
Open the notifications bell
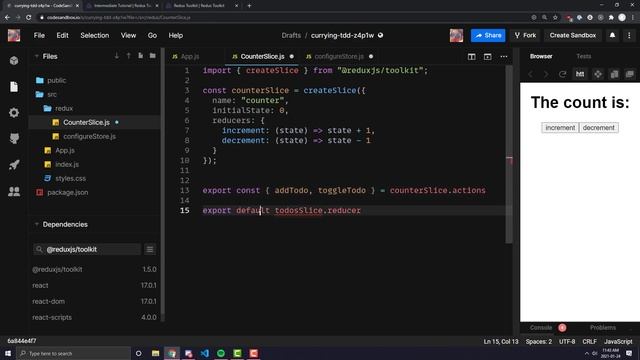[x=612, y=36]
